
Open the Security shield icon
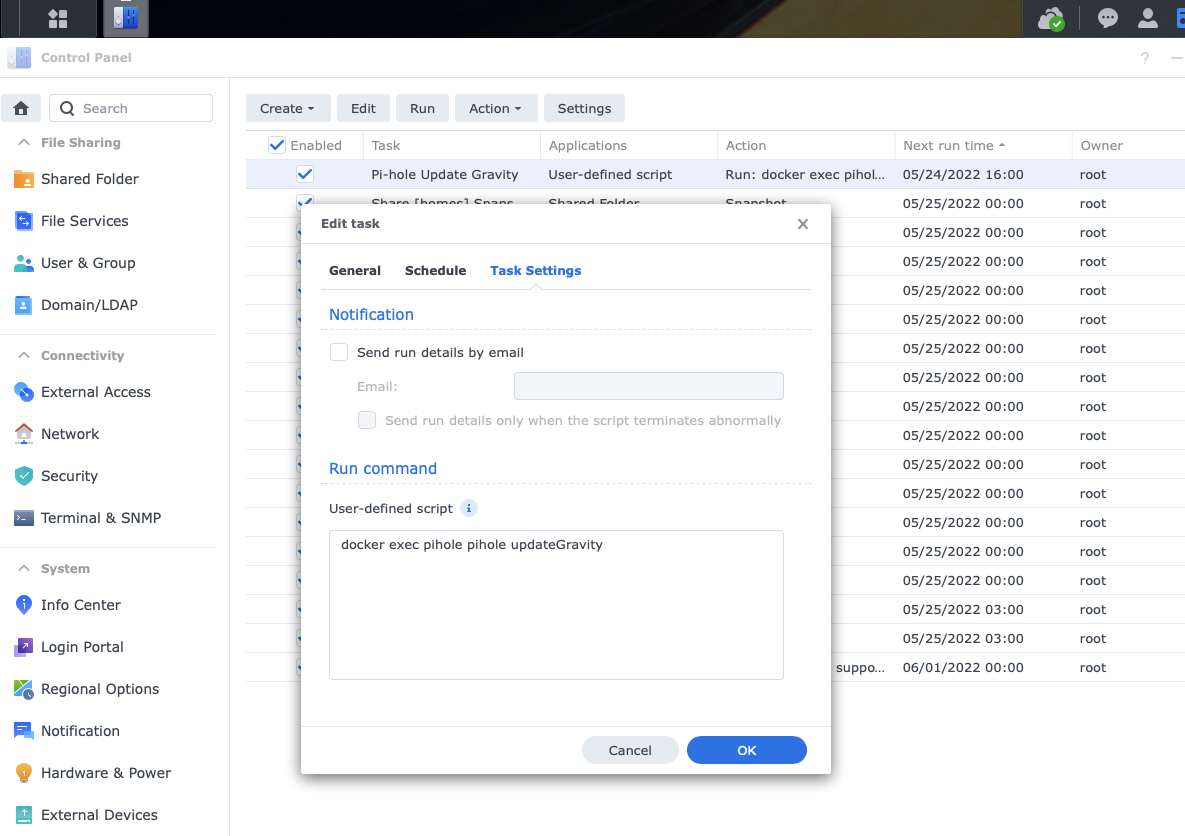23,476
